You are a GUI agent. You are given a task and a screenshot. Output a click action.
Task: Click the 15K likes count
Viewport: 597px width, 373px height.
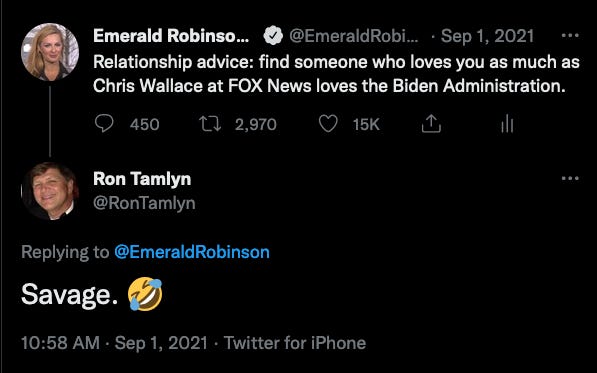(366, 124)
